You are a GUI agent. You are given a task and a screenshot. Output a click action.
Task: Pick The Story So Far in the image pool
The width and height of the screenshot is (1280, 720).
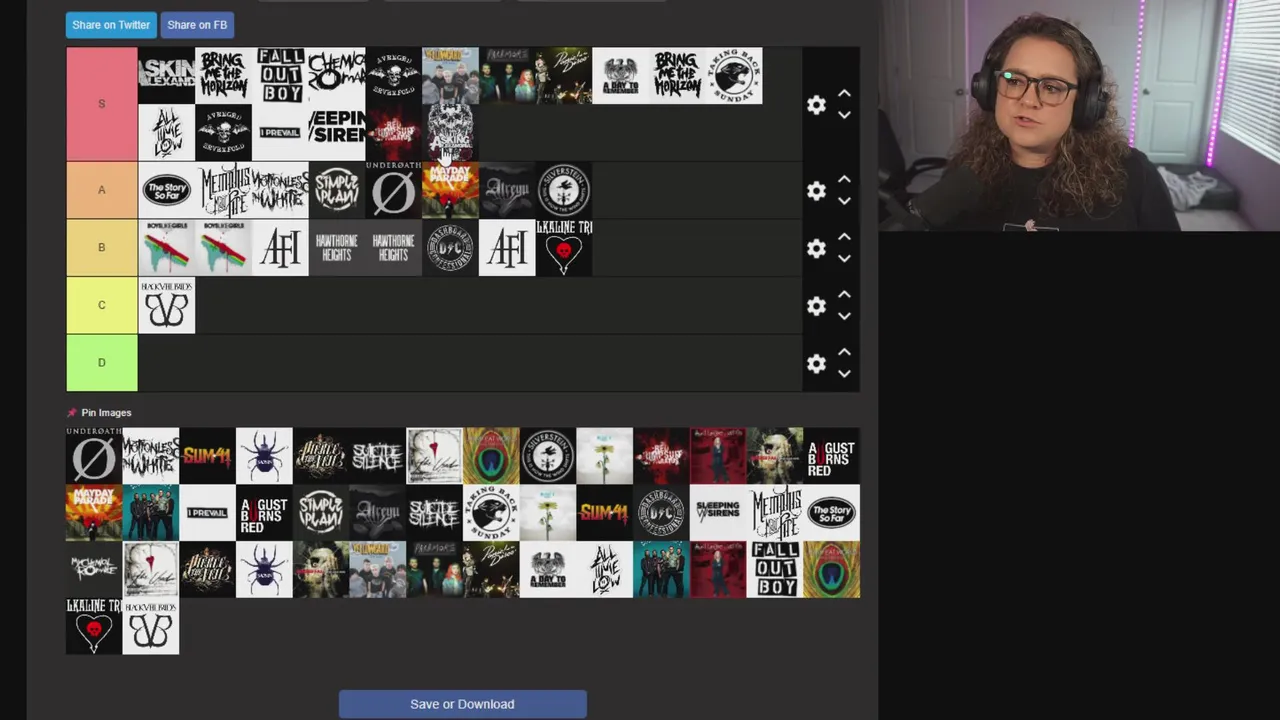pos(832,512)
